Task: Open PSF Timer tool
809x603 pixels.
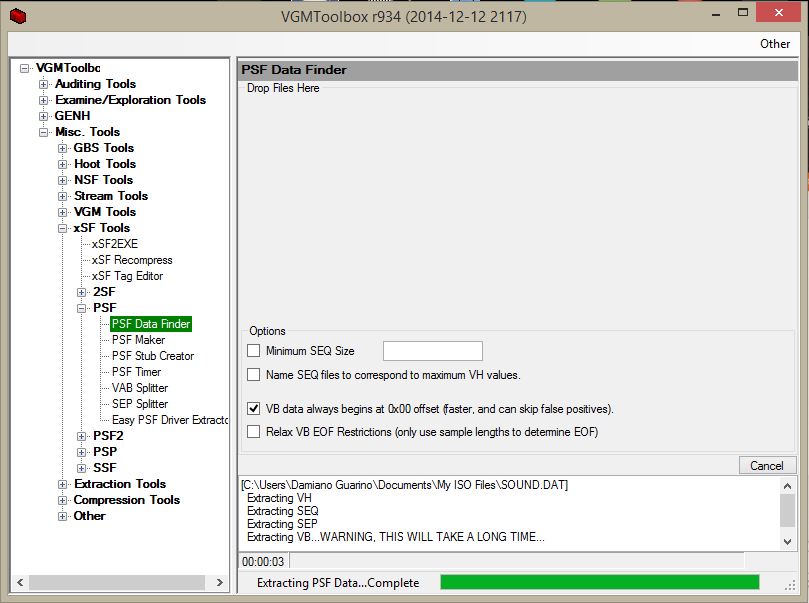Action: 136,372
